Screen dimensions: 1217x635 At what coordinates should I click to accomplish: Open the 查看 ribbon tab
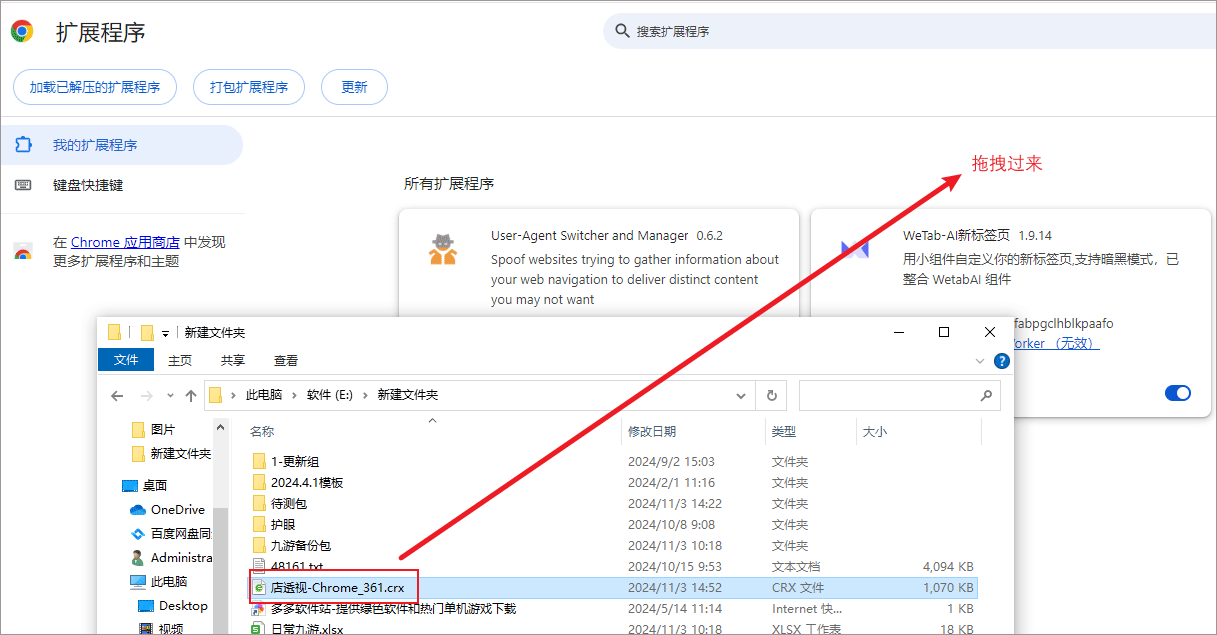tap(286, 360)
